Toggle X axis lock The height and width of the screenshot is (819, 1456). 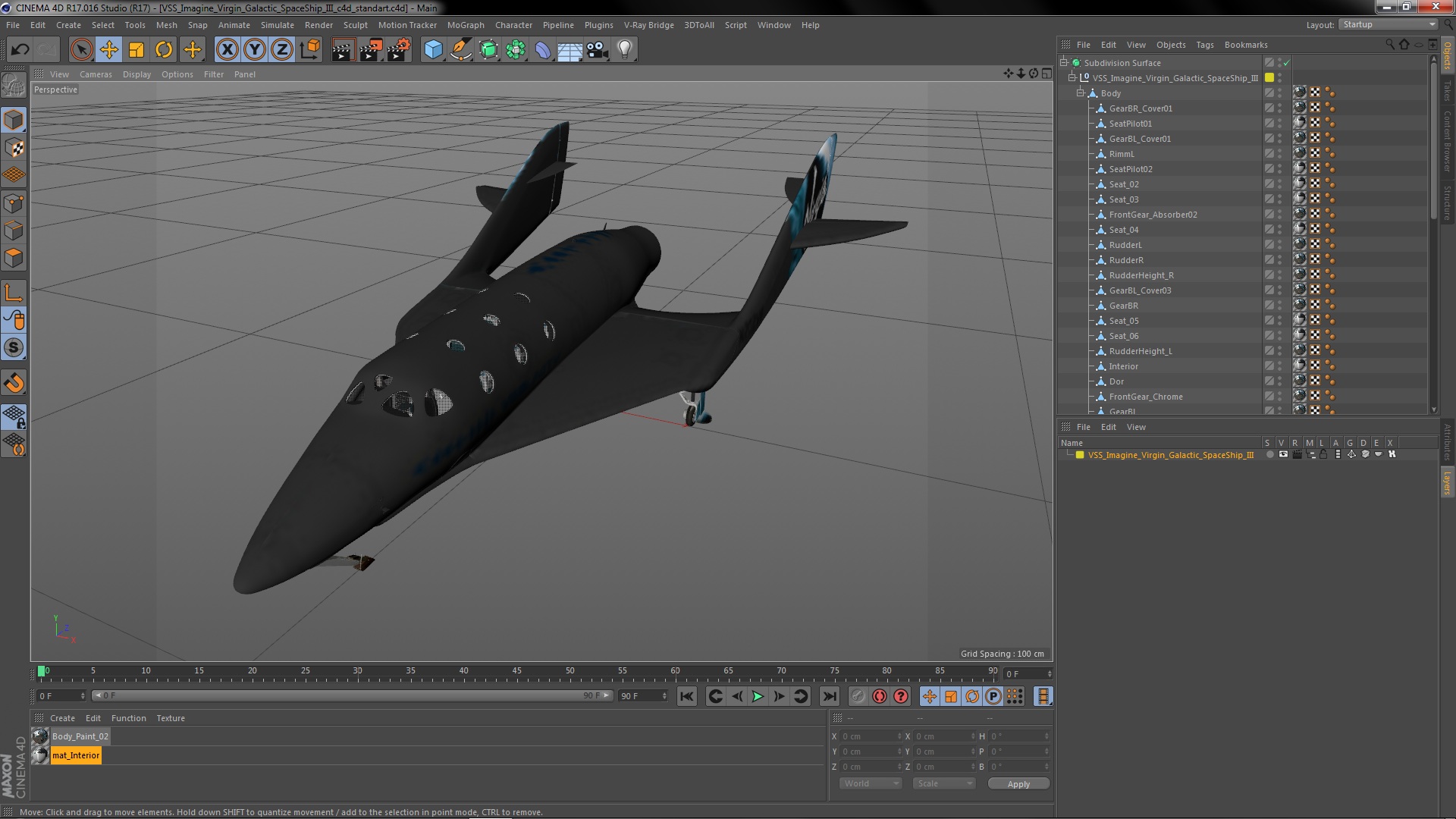tap(227, 50)
